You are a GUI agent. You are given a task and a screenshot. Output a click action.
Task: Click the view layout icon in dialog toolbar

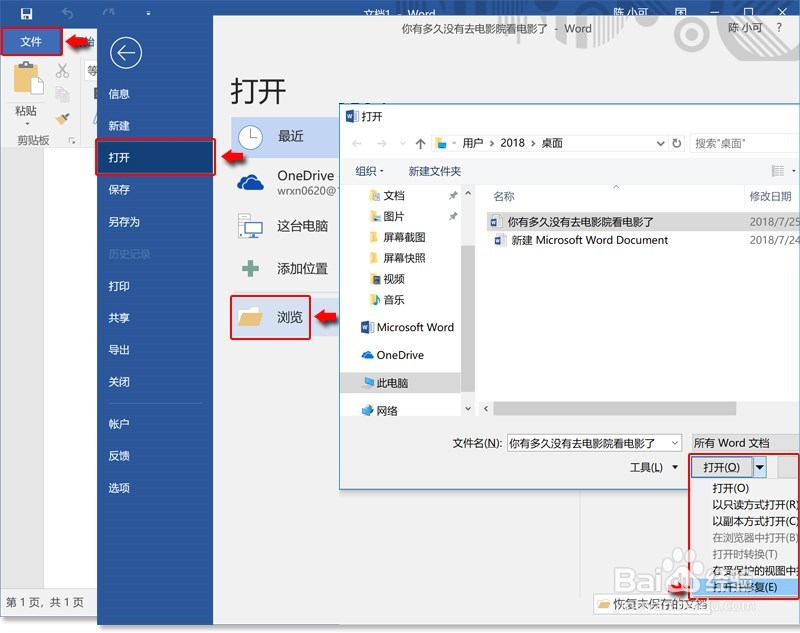pyautogui.click(x=778, y=171)
